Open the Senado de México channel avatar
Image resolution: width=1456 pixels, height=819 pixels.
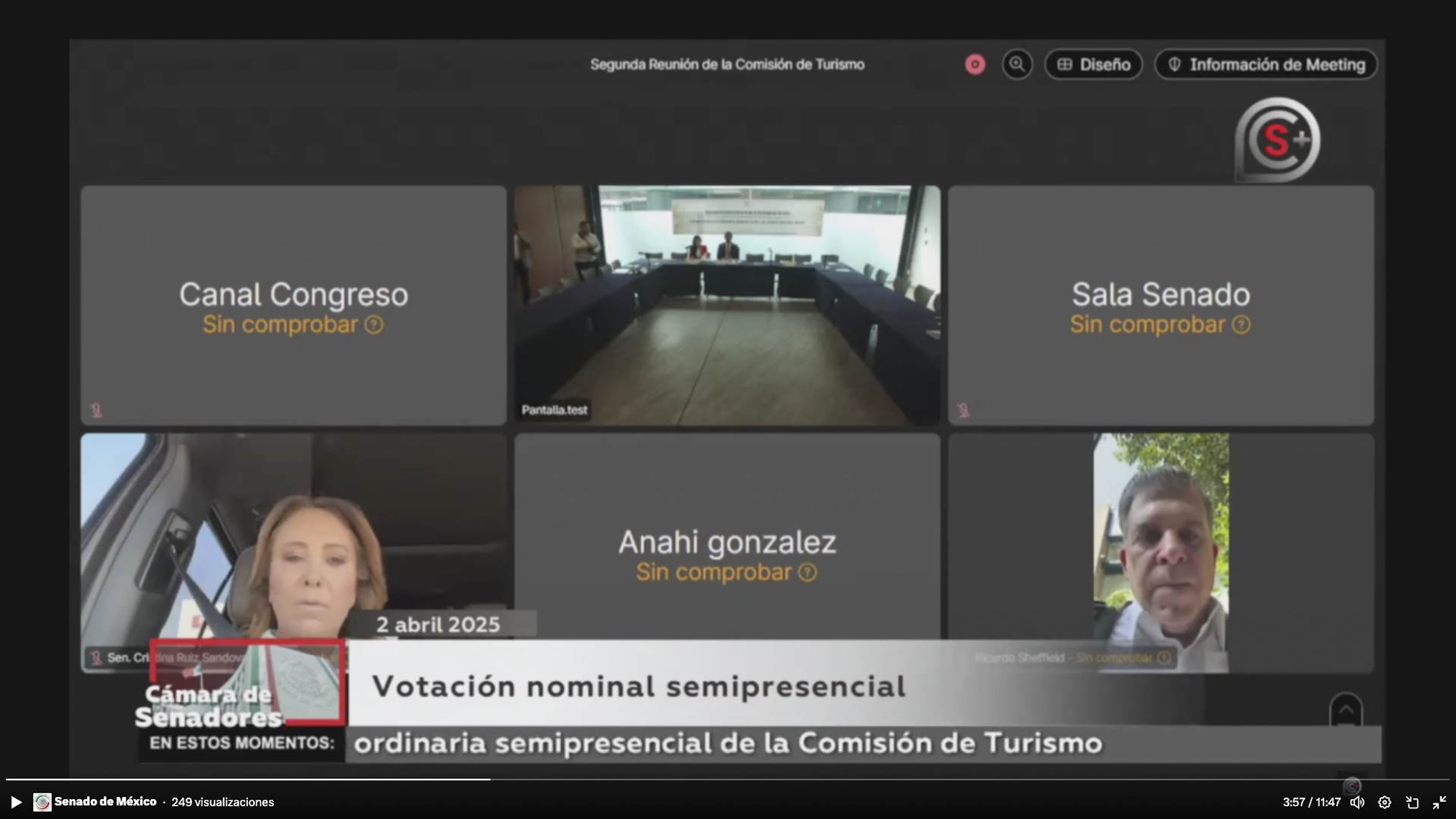42,802
